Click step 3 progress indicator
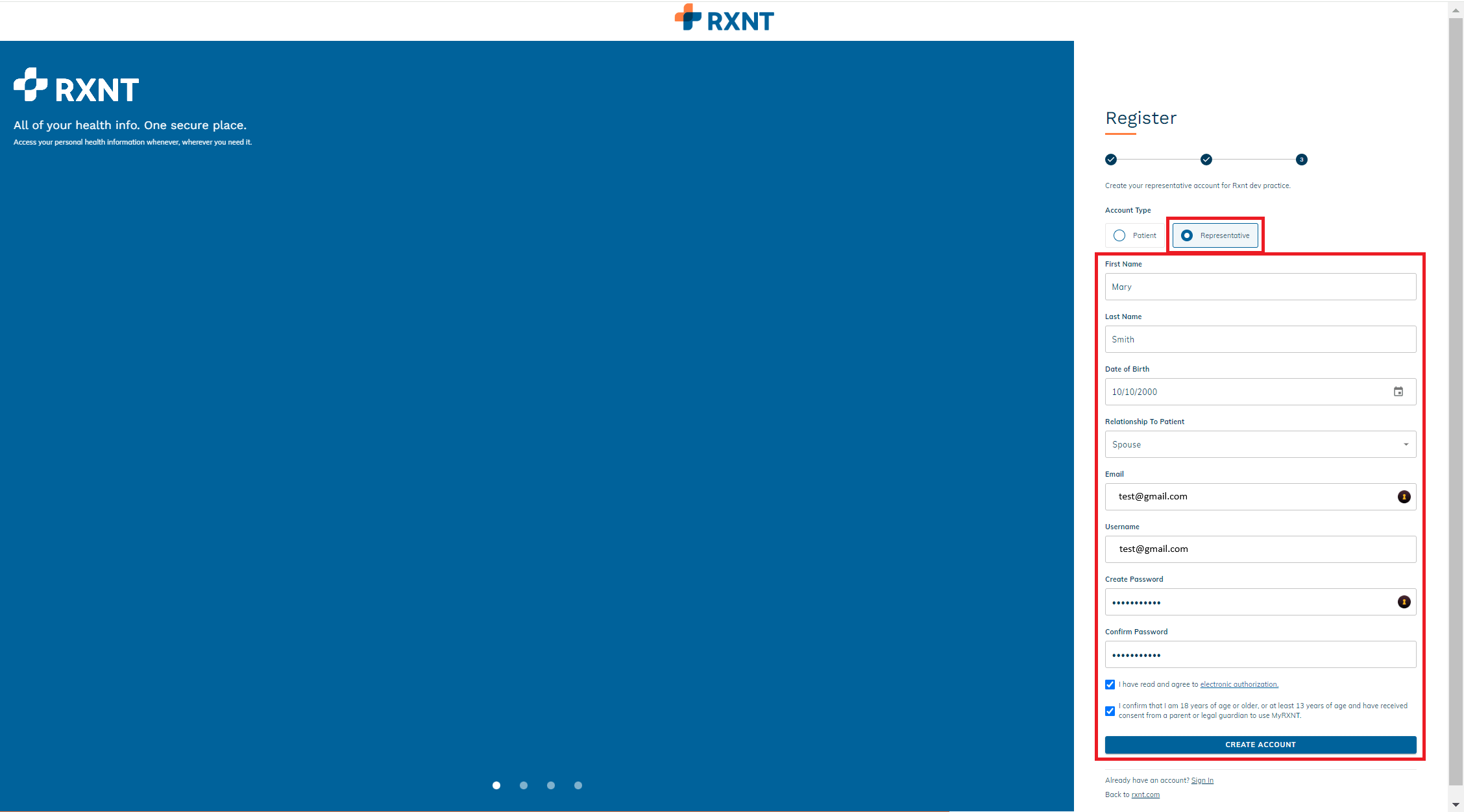 pyautogui.click(x=1301, y=160)
